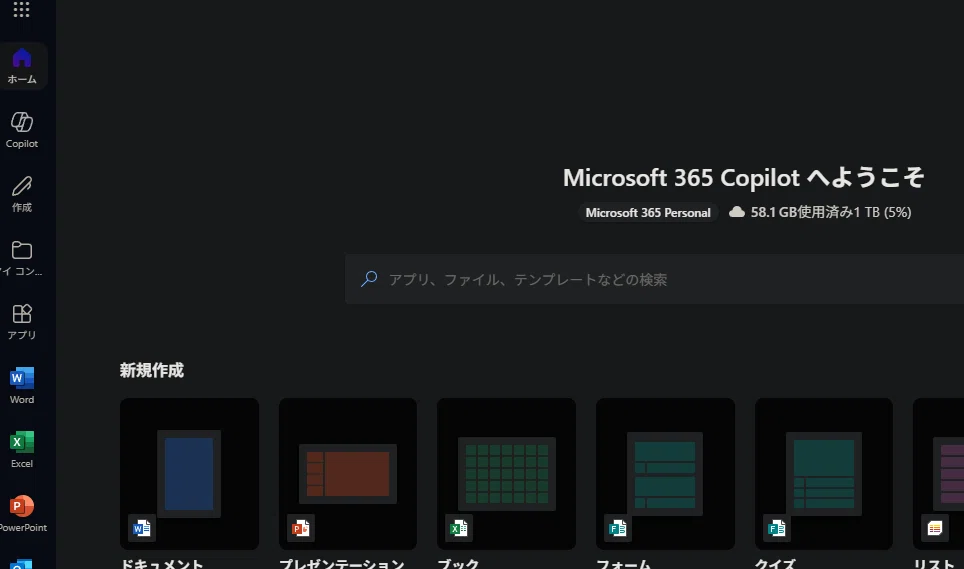Click the search magnifier icon

[x=369, y=279]
